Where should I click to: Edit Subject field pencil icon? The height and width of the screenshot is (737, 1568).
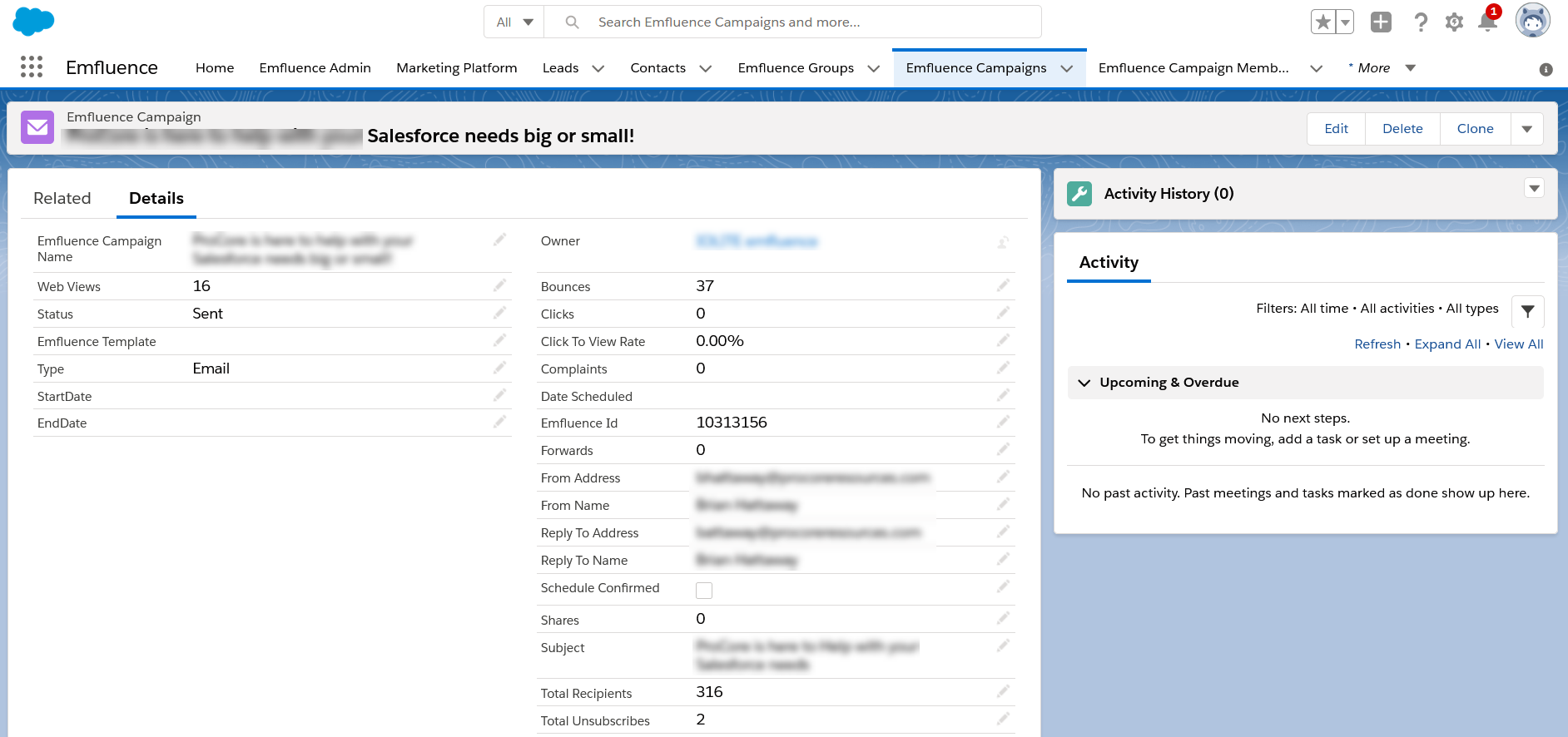tap(1003, 645)
